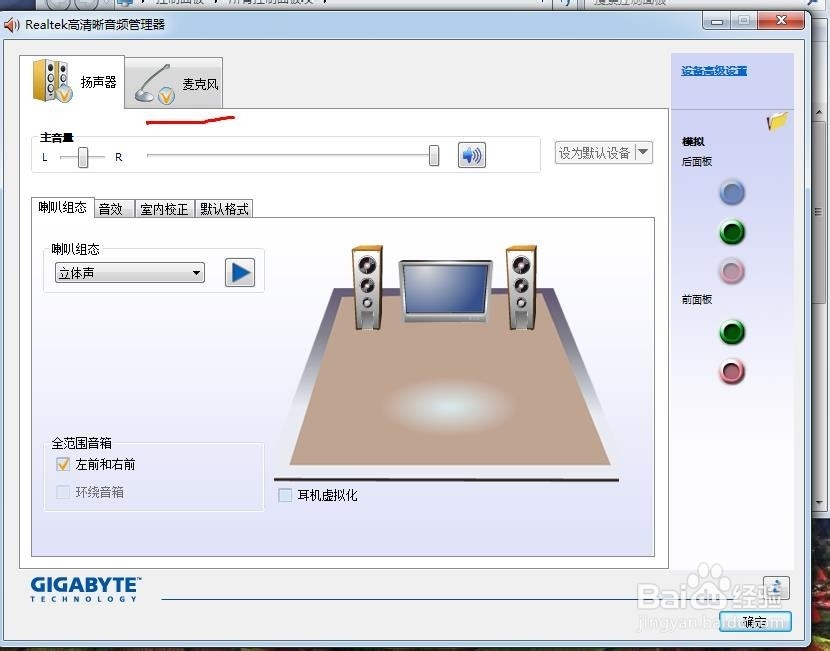Maximize the Realtek audio manager window
830x651 pixels.
coord(744,21)
